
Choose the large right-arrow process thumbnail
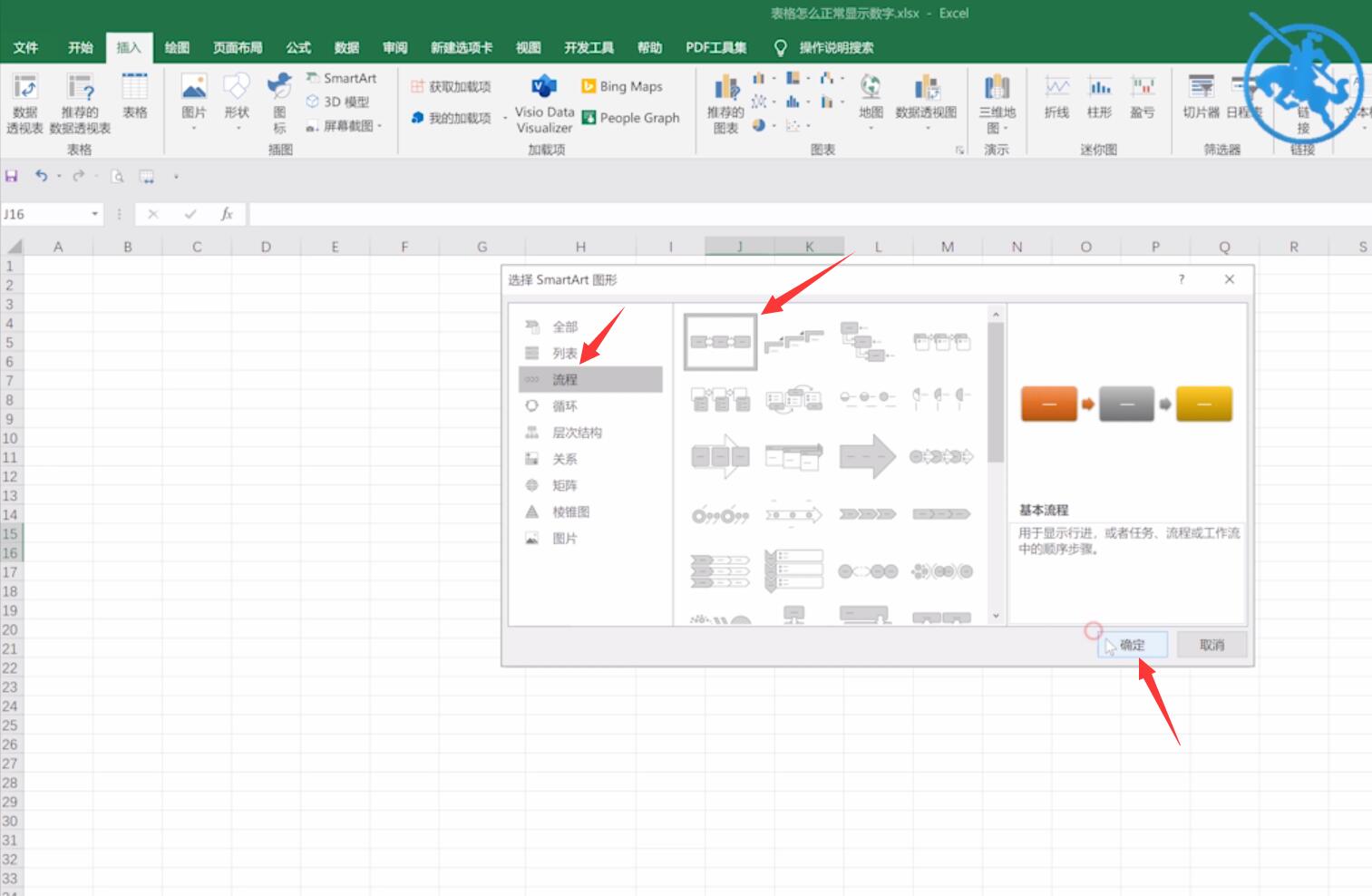[867, 457]
